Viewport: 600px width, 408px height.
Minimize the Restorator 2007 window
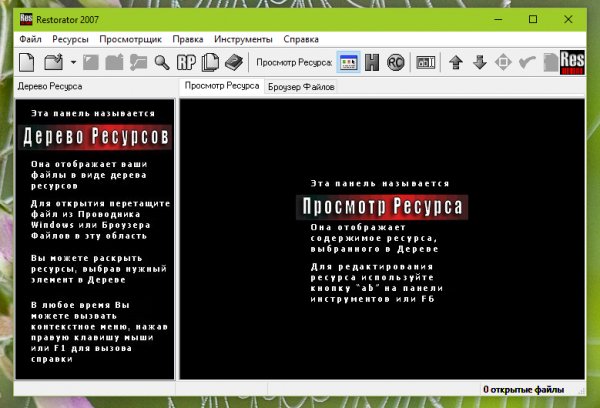point(498,19)
